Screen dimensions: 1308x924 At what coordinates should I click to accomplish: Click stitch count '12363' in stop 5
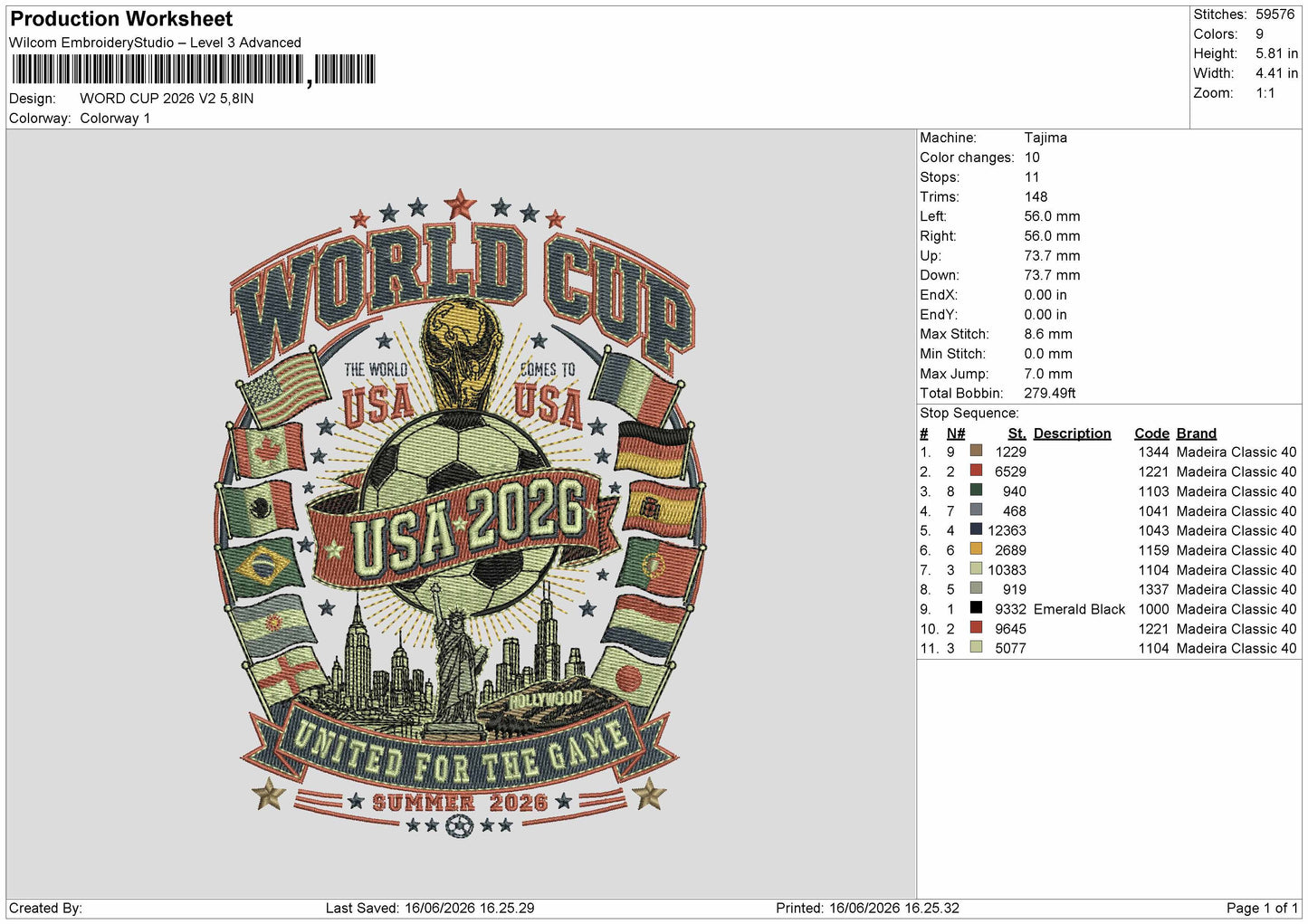point(1007,530)
